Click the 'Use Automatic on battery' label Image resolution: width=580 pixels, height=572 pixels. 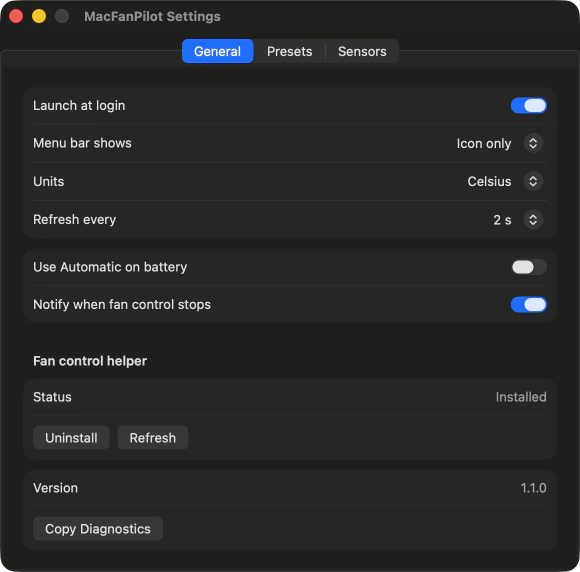point(110,267)
